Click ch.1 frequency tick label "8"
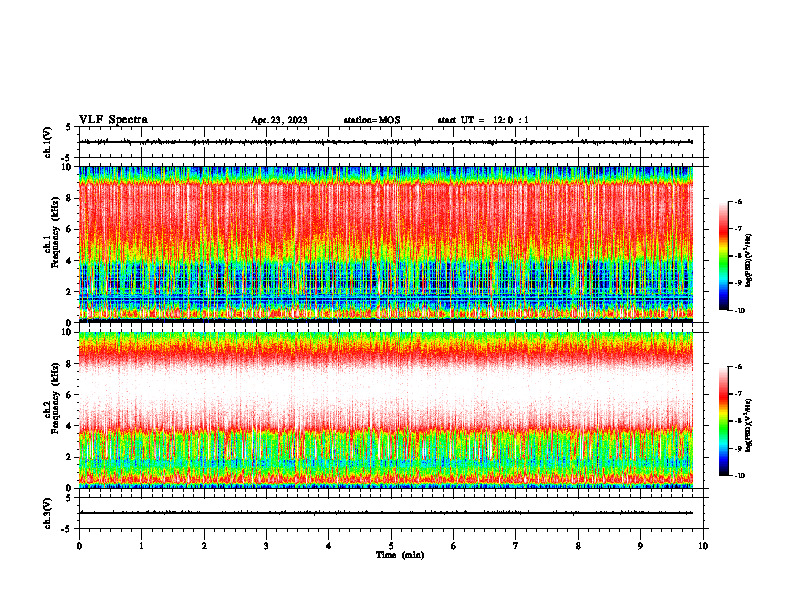Screen dimensions: 792x612 tap(69, 198)
